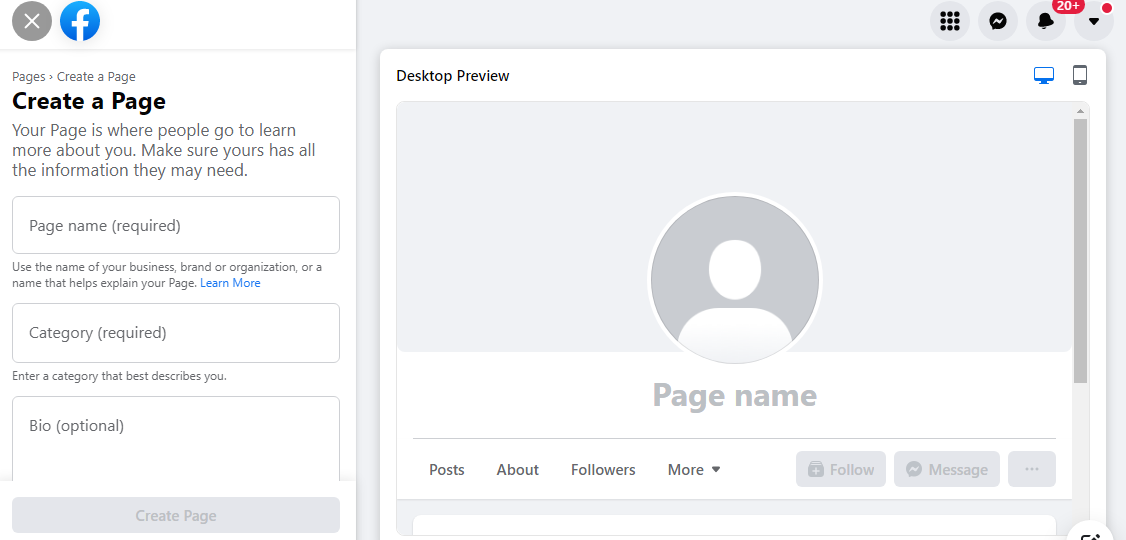1126x540 pixels.
Task: Click 'Enter a category that best describes you'
Action: click(x=119, y=376)
